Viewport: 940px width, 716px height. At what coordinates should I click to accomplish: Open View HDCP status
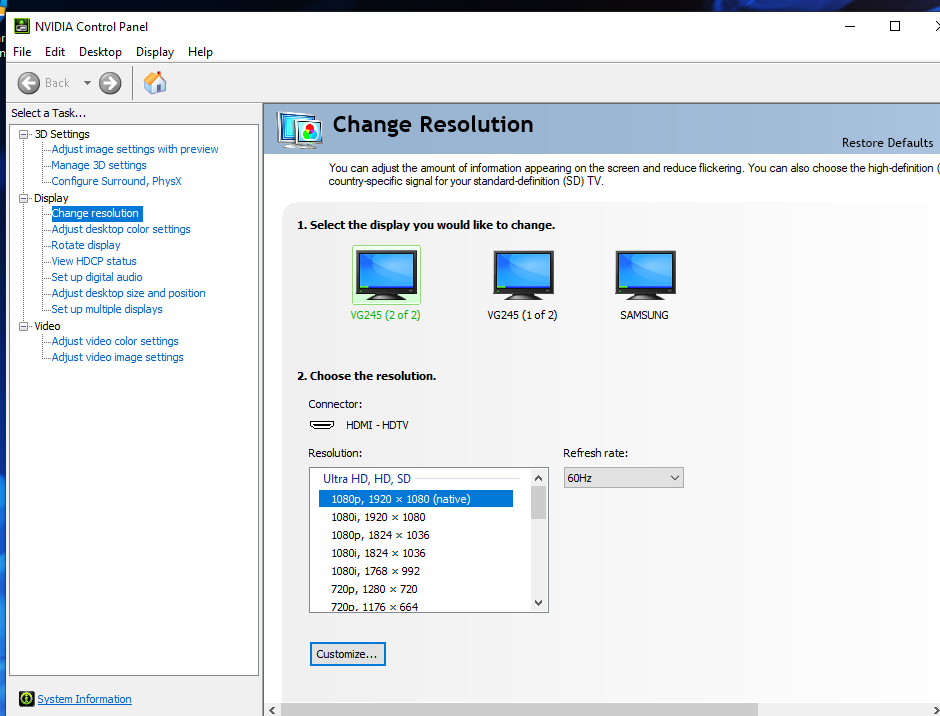point(94,261)
